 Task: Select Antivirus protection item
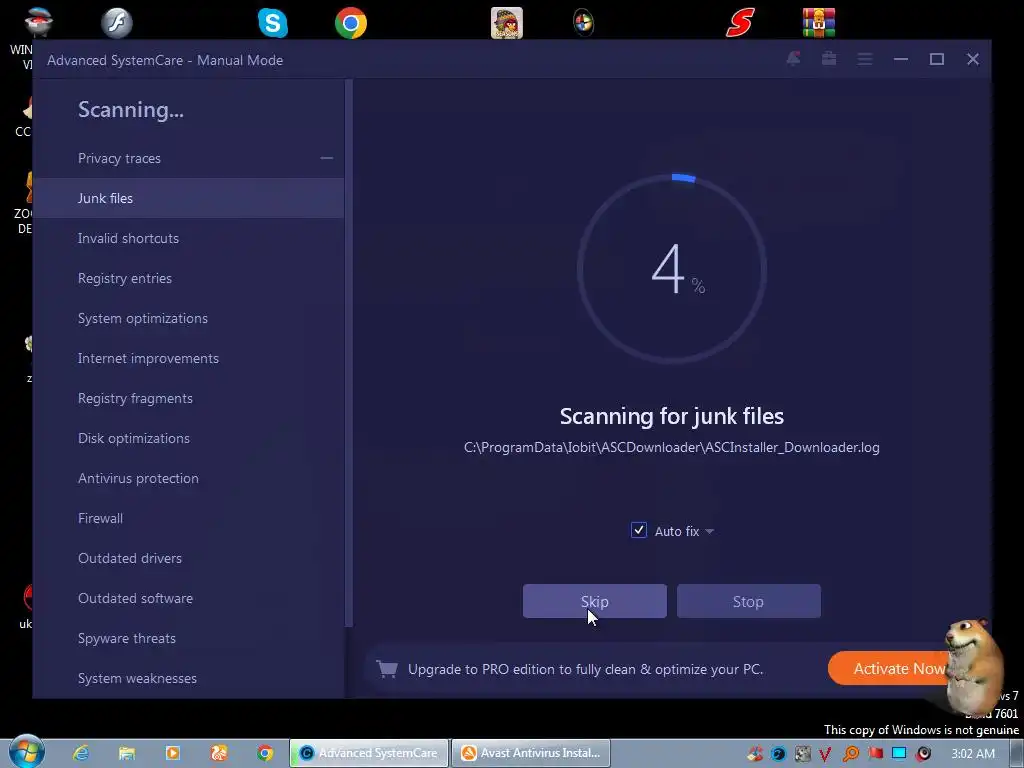188,478
